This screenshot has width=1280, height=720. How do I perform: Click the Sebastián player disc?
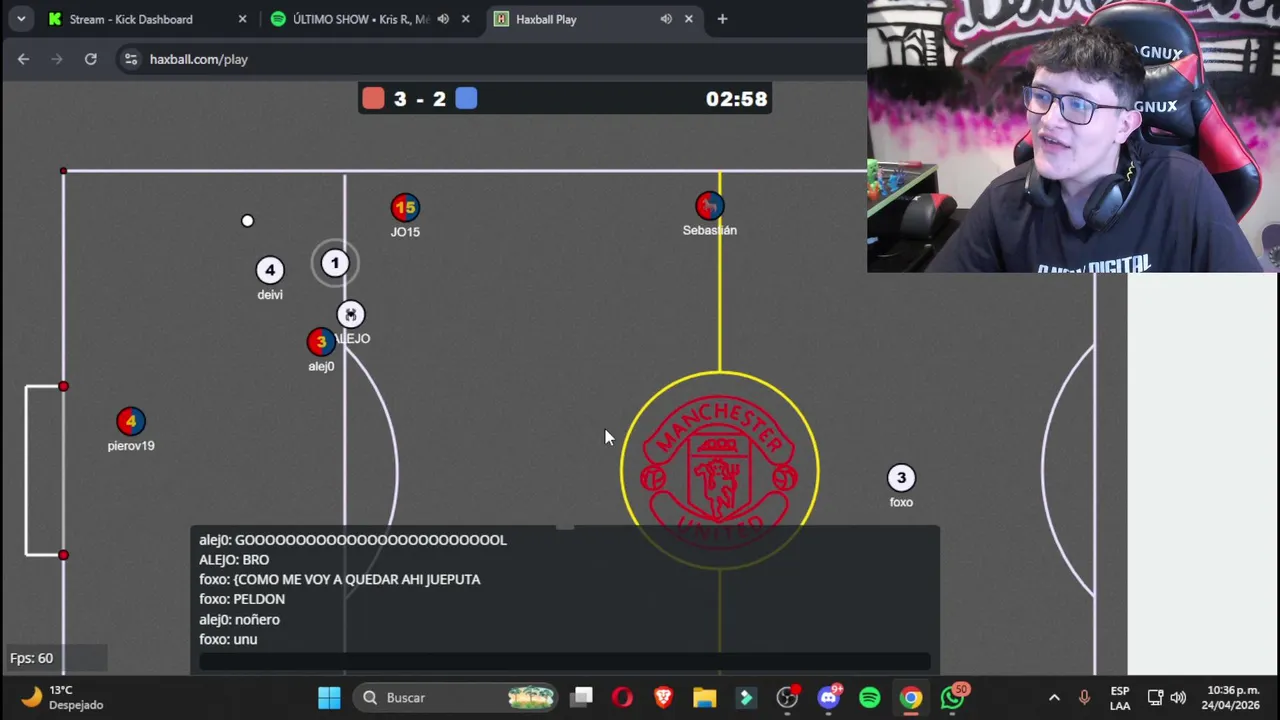tap(709, 206)
